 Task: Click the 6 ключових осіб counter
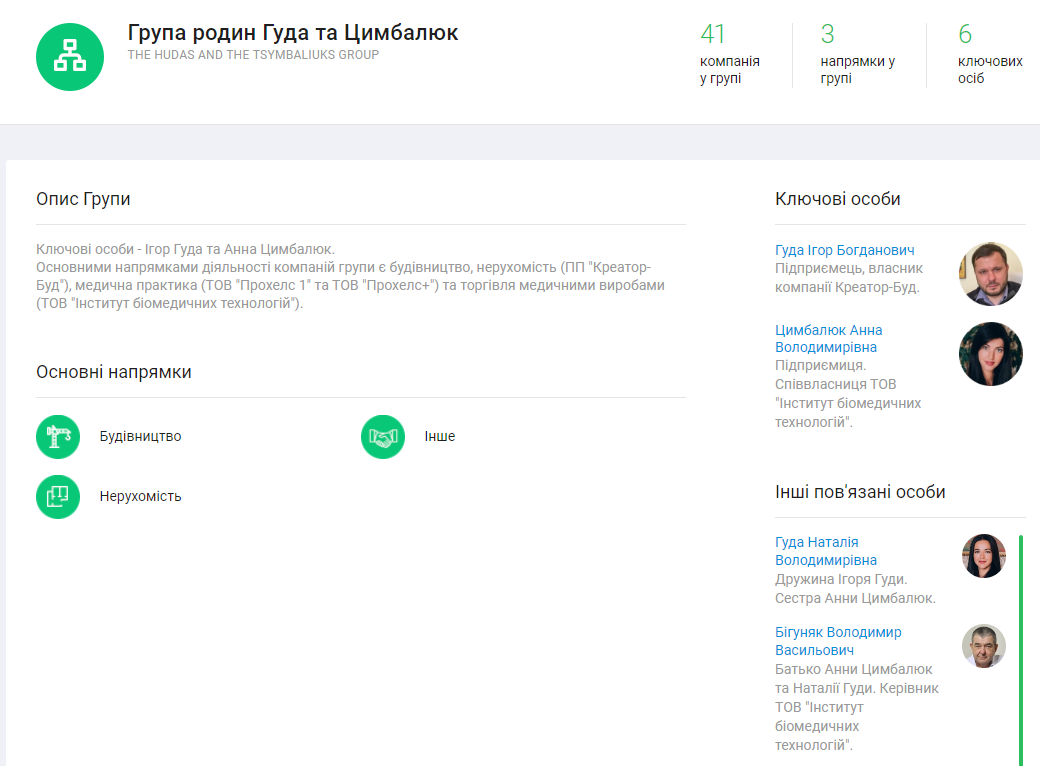coord(988,55)
